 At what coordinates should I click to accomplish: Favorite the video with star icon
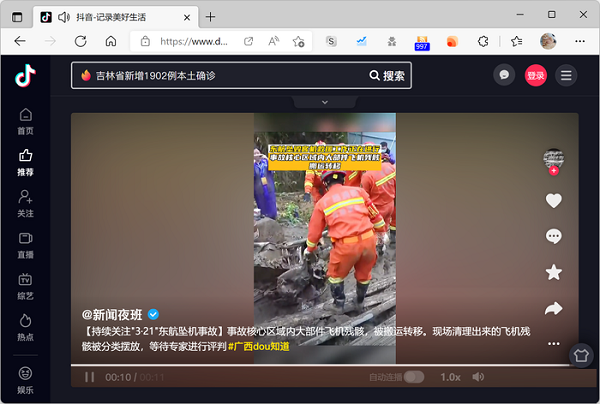pos(553,272)
